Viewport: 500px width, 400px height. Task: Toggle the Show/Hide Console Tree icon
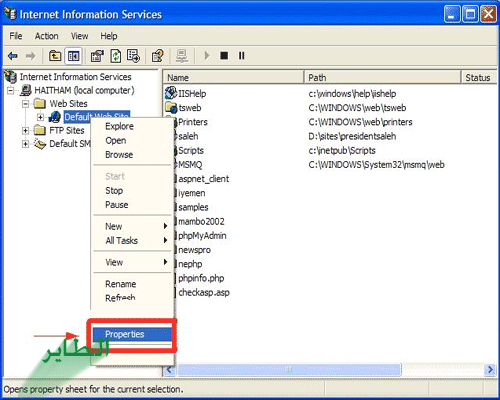pos(73,56)
